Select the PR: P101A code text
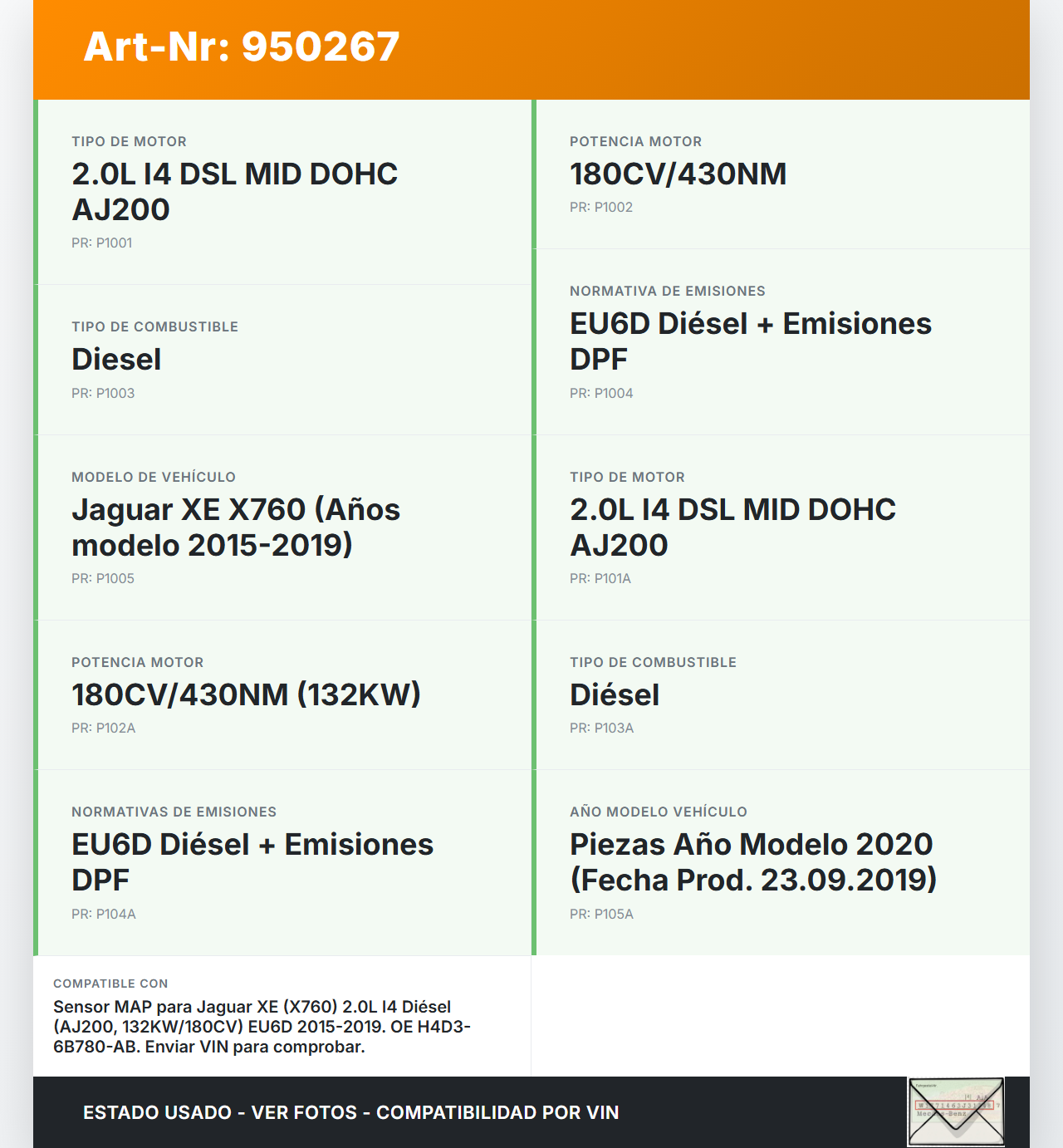1063x1148 pixels. pyautogui.click(x=600, y=579)
